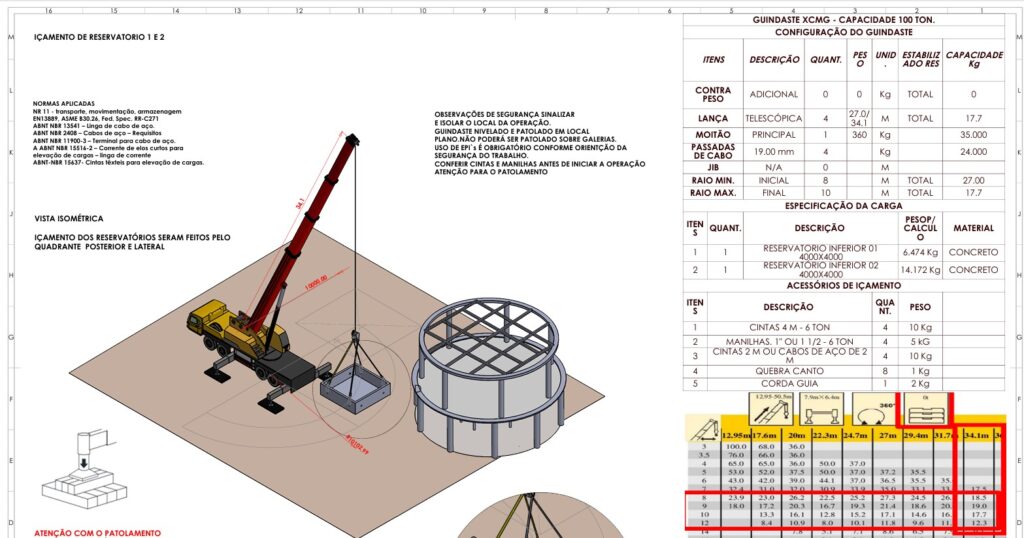Click the MOITÃO row label
Viewport: 1024px width, 538px height.
click(x=713, y=134)
